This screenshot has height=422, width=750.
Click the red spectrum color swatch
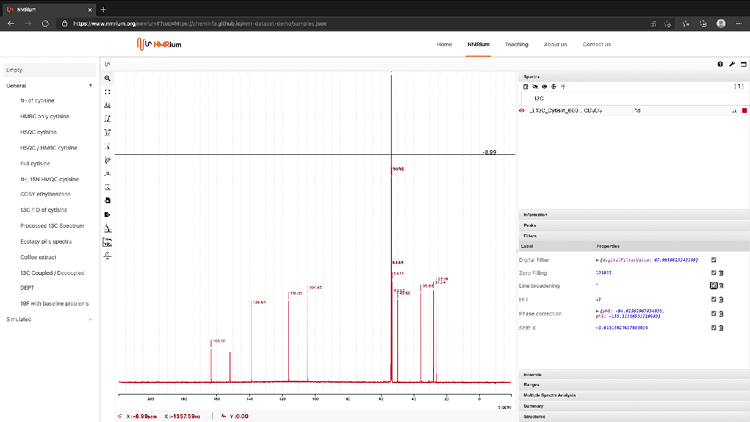[x=743, y=111]
